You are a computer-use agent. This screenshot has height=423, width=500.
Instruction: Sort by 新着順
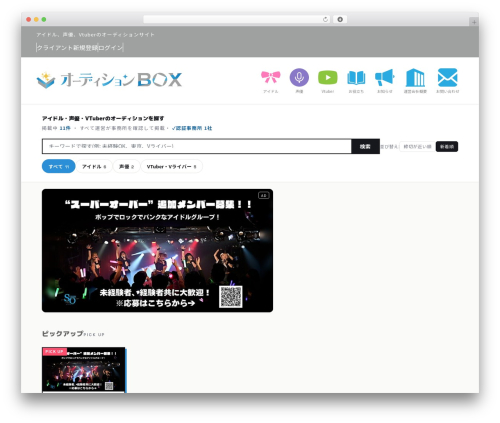point(447,146)
